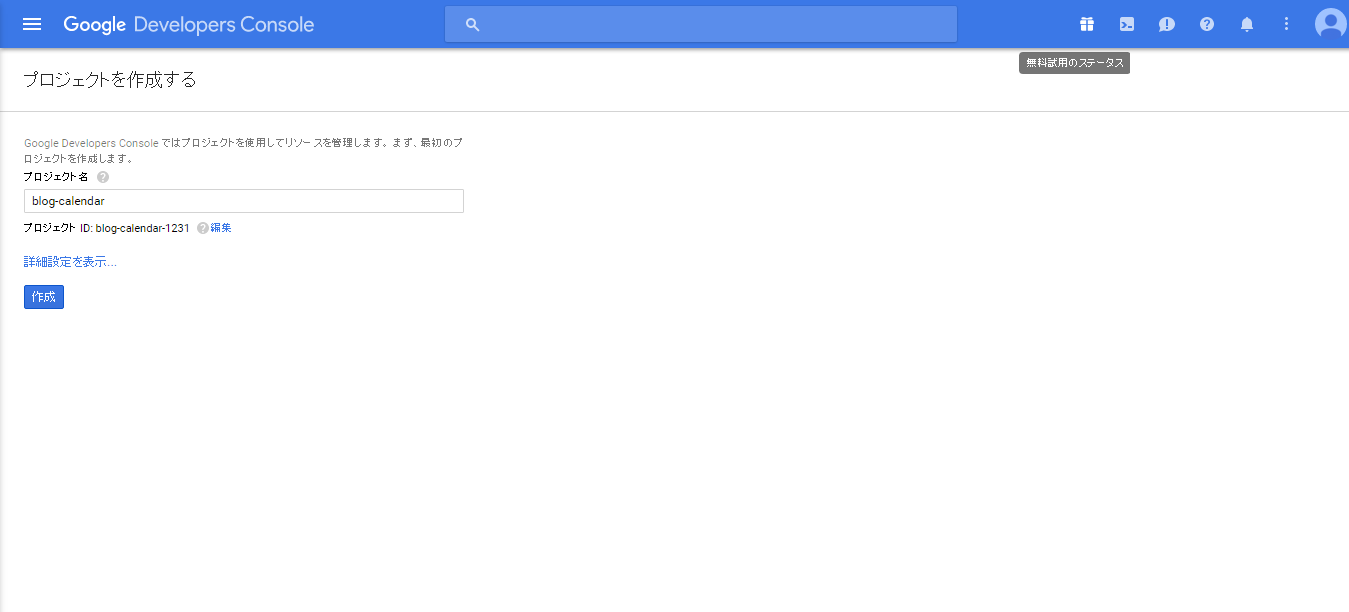The height and width of the screenshot is (612, 1349).
Task: Open the free trial status gift icon
Action: click(1087, 24)
